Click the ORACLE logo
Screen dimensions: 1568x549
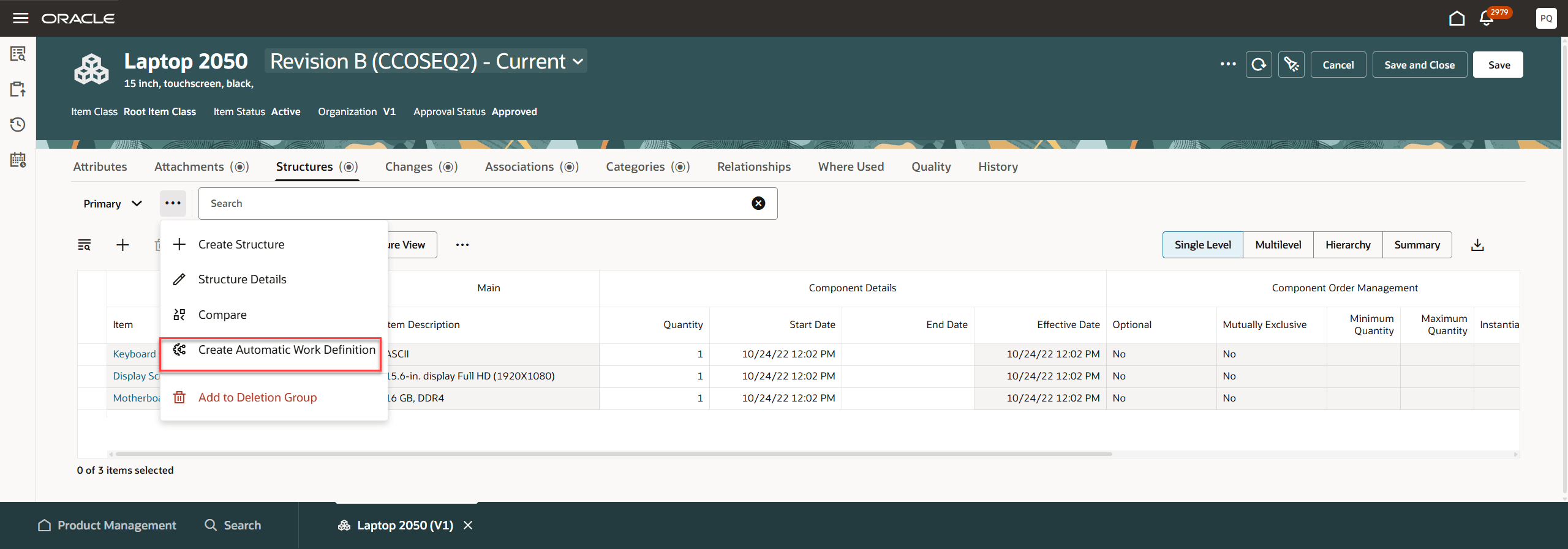(78, 18)
